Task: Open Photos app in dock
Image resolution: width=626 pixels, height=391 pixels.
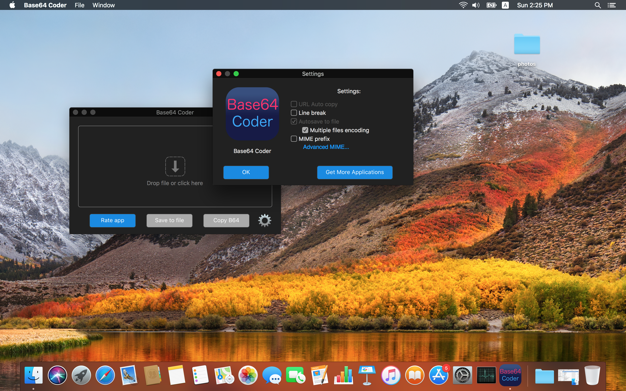Action: 248,375
